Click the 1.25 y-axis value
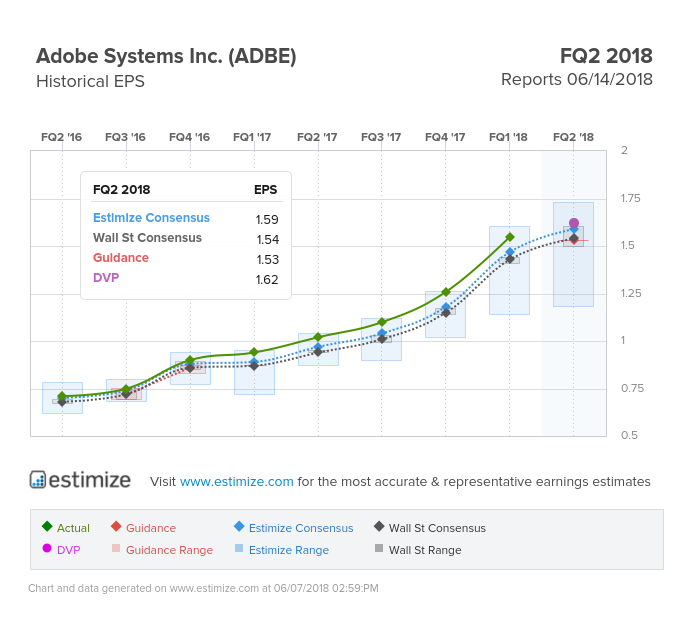685x620 pixels. coord(631,293)
